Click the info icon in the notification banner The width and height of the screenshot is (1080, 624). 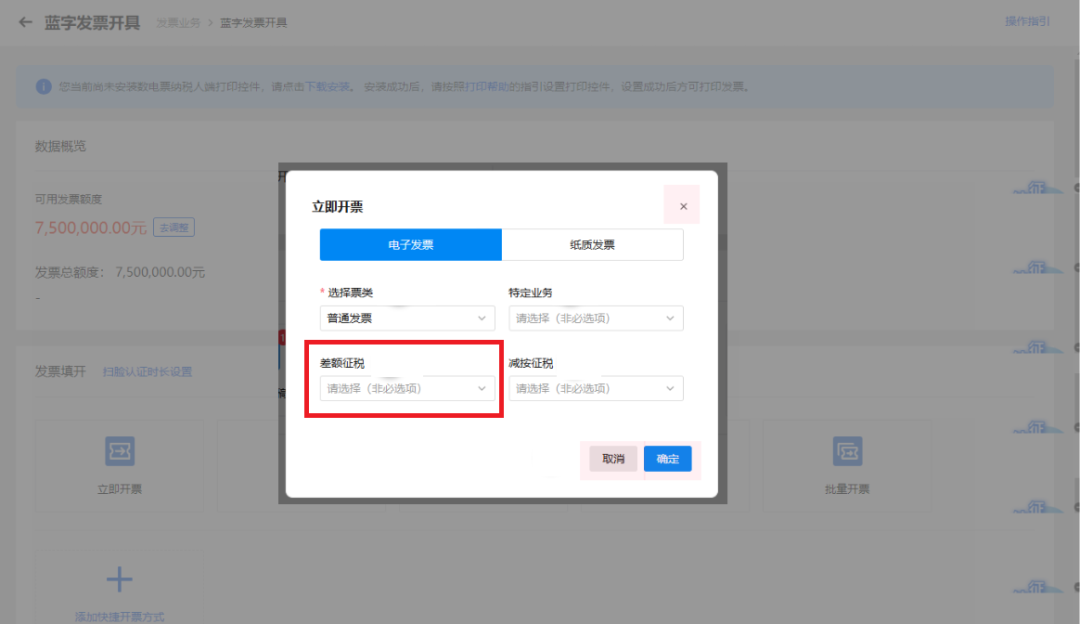43,87
